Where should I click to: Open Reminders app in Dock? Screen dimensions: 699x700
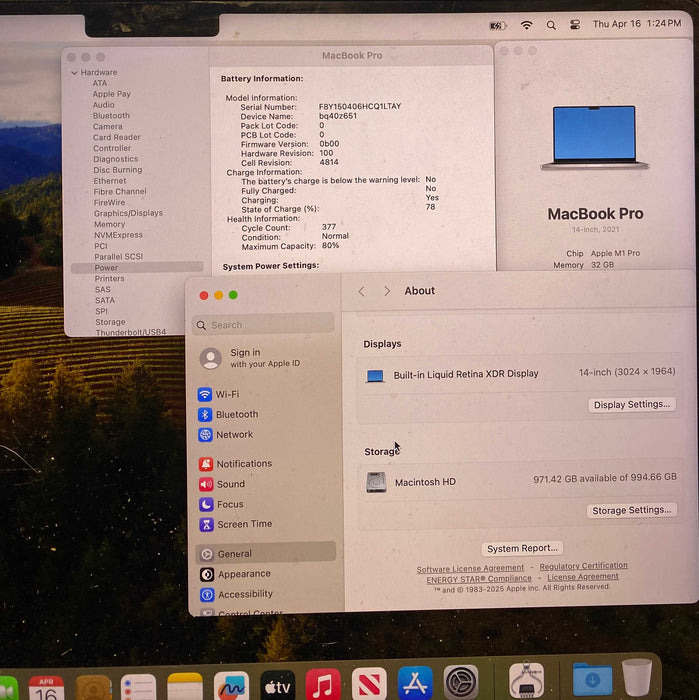click(138, 688)
